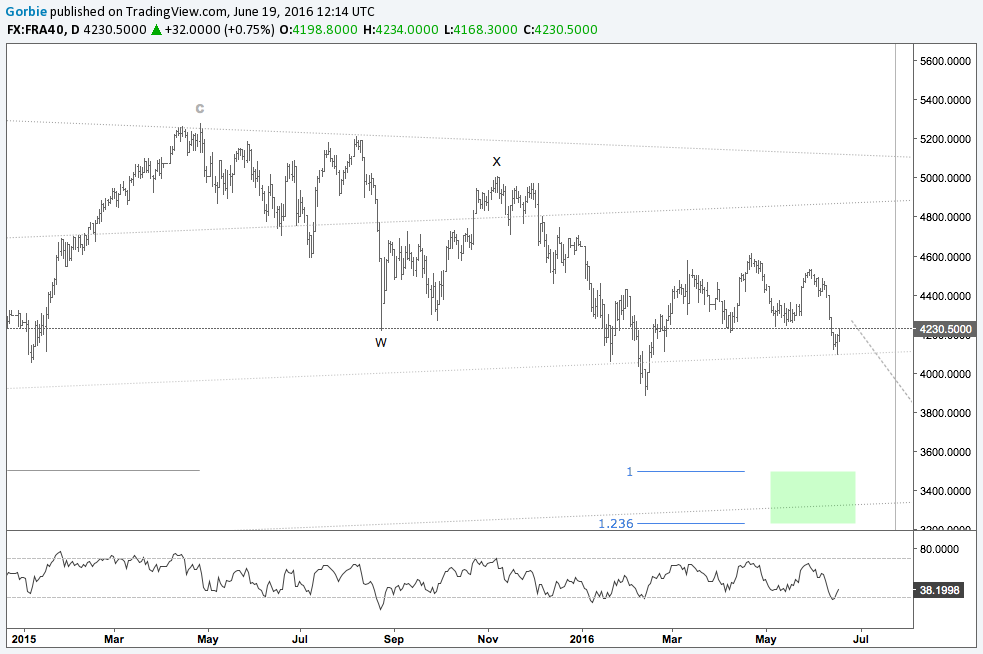Click the 5400.0000 price axis label
This screenshot has height=654, width=983.
[945, 100]
